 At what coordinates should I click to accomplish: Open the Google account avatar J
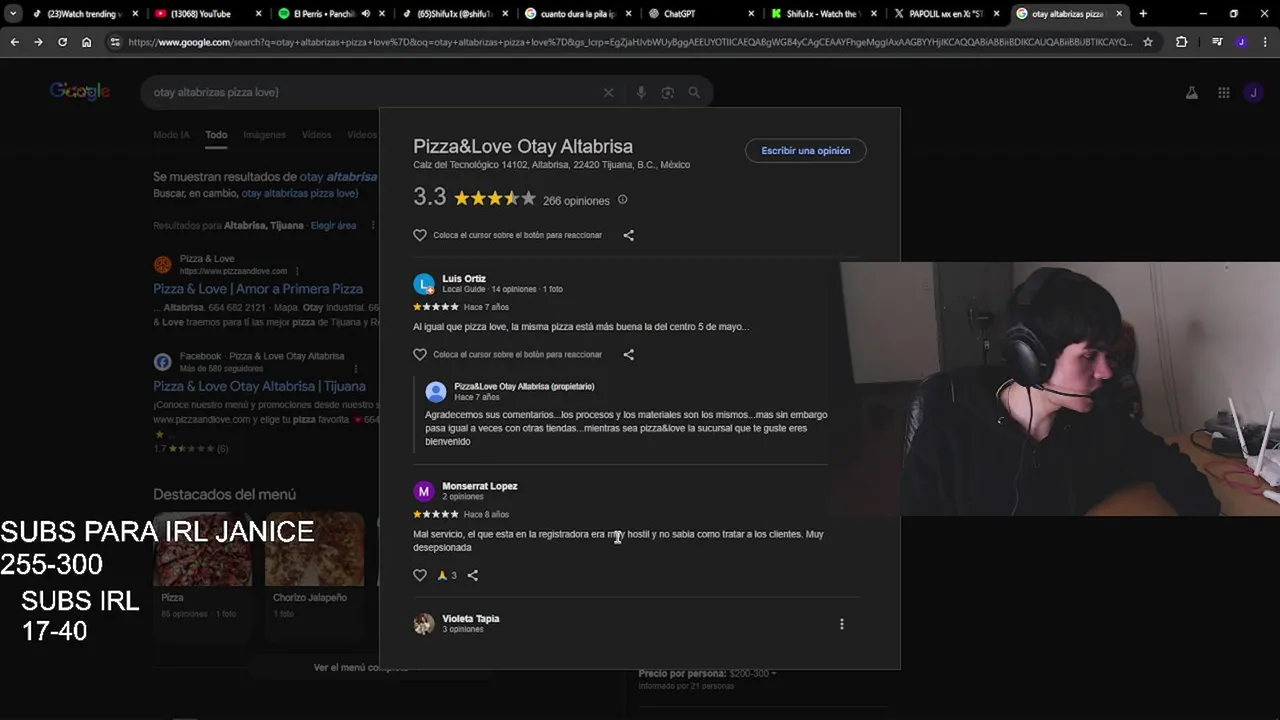1253,92
